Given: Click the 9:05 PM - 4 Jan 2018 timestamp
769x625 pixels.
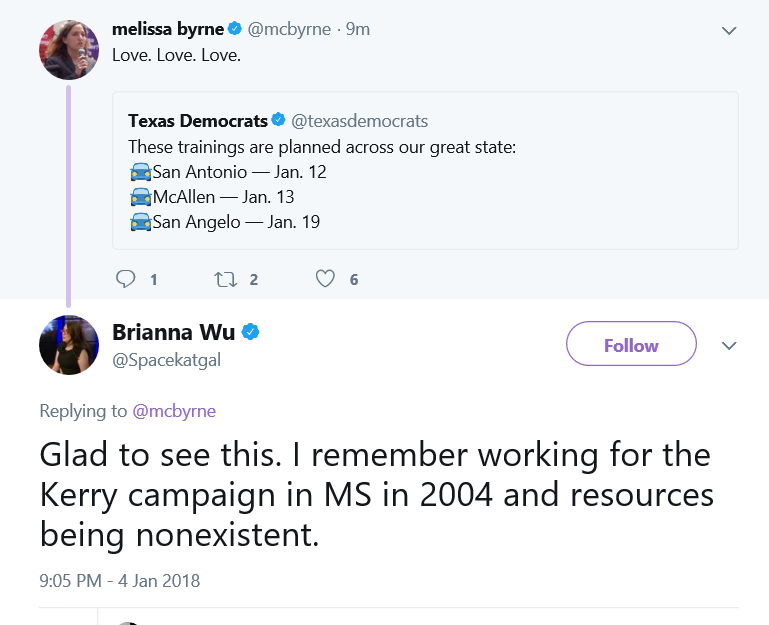Looking at the screenshot, I should pos(120,581).
